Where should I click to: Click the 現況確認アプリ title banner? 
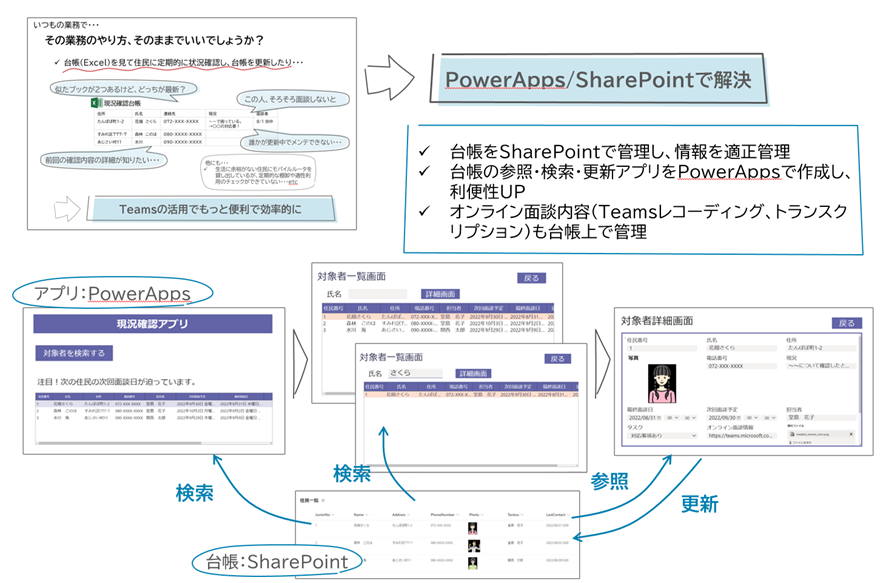tap(153, 324)
